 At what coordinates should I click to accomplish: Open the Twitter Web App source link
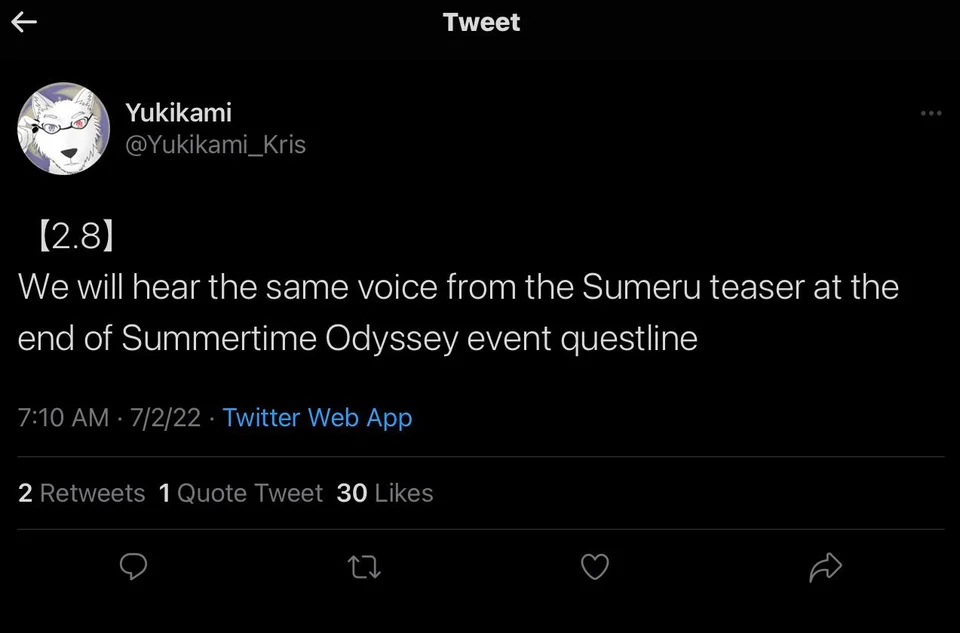tap(317, 417)
